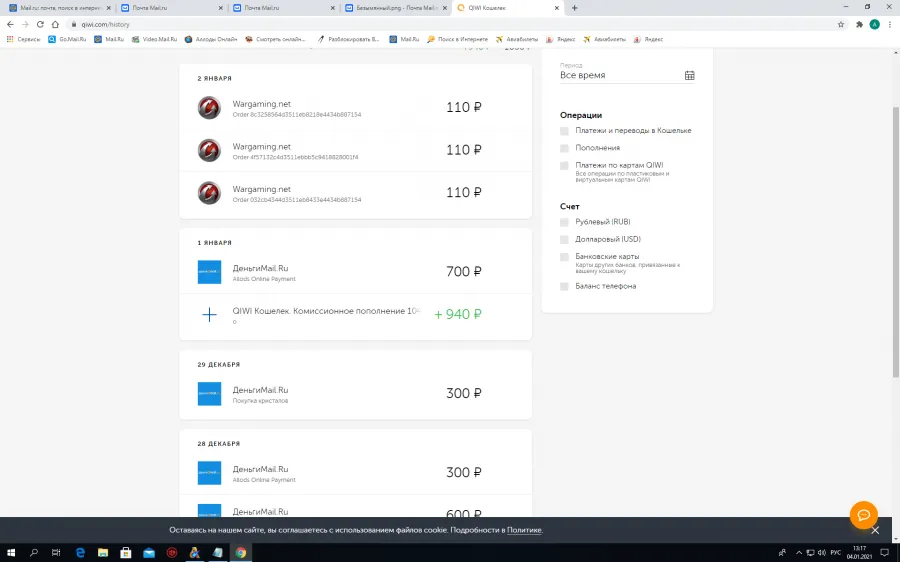The image size is (900, 562).
Task: Open the notification center icon
Action: coord(885,552)
